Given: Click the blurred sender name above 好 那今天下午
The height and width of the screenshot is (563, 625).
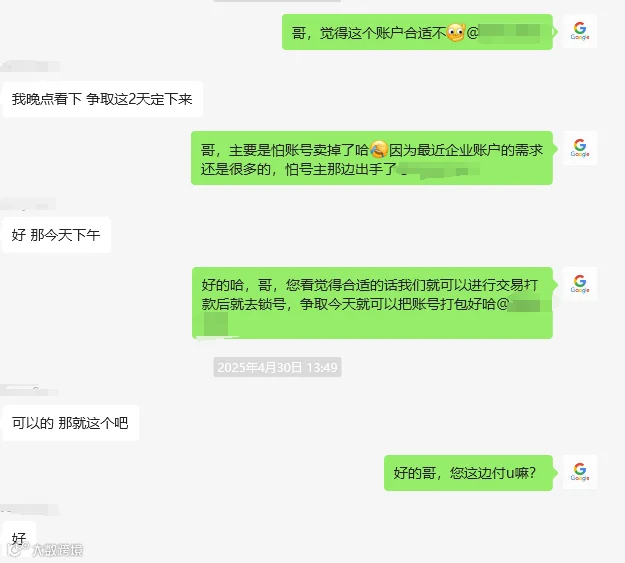Looking at the screenshot, I should 28,204.
